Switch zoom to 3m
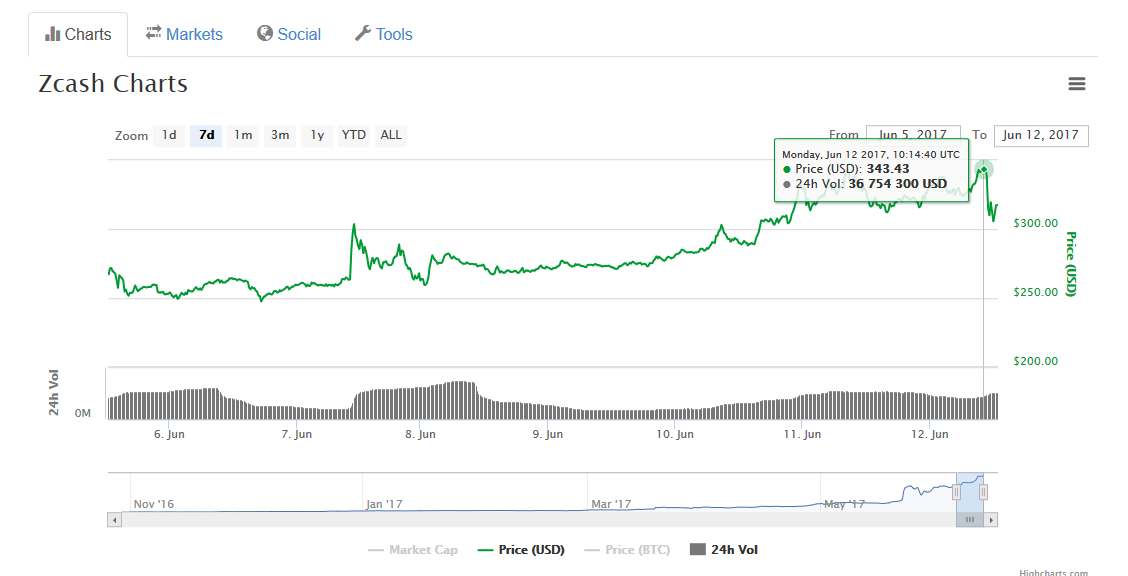 pos(280,135)
